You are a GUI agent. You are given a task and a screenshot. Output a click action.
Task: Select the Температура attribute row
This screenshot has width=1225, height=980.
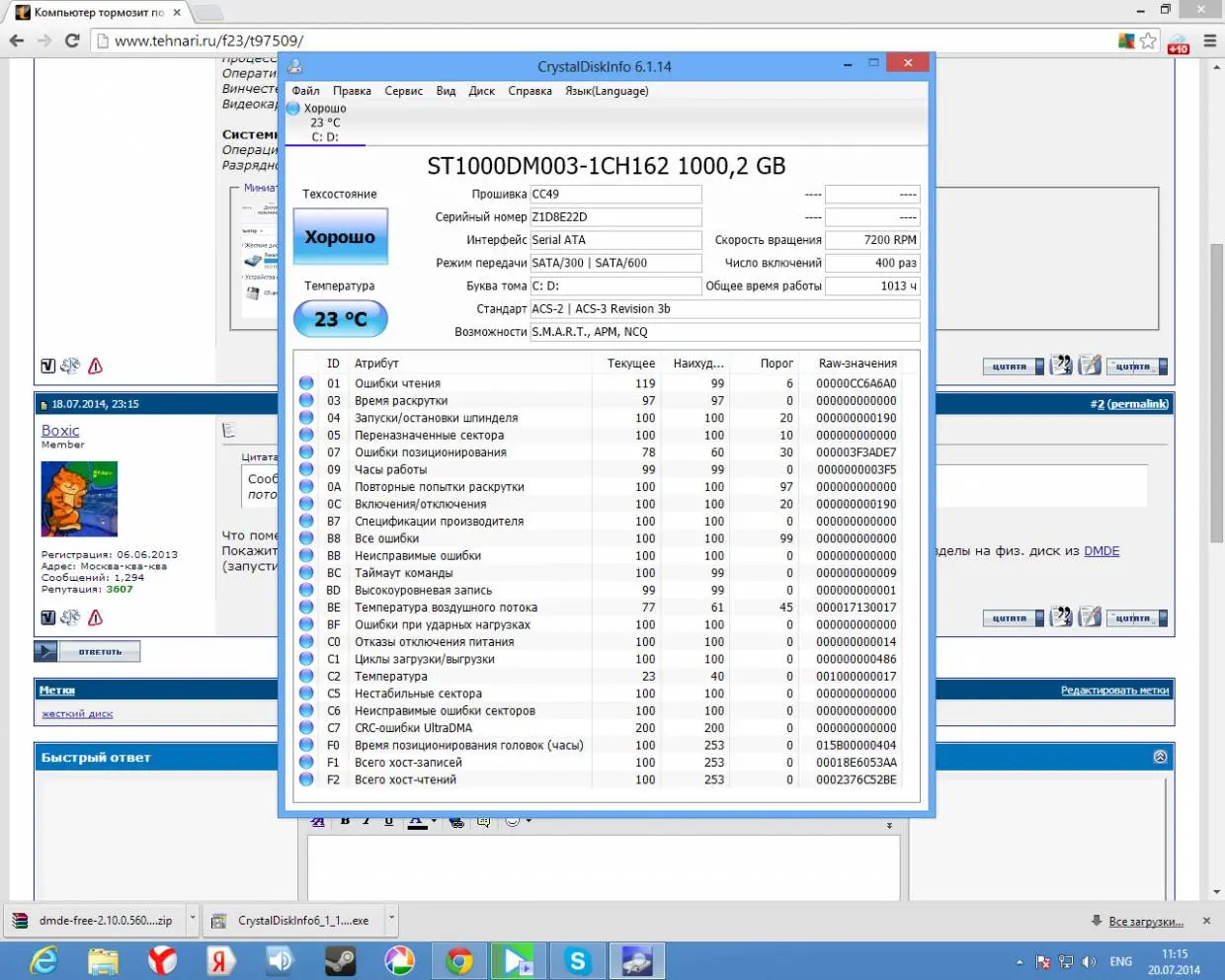608,677
